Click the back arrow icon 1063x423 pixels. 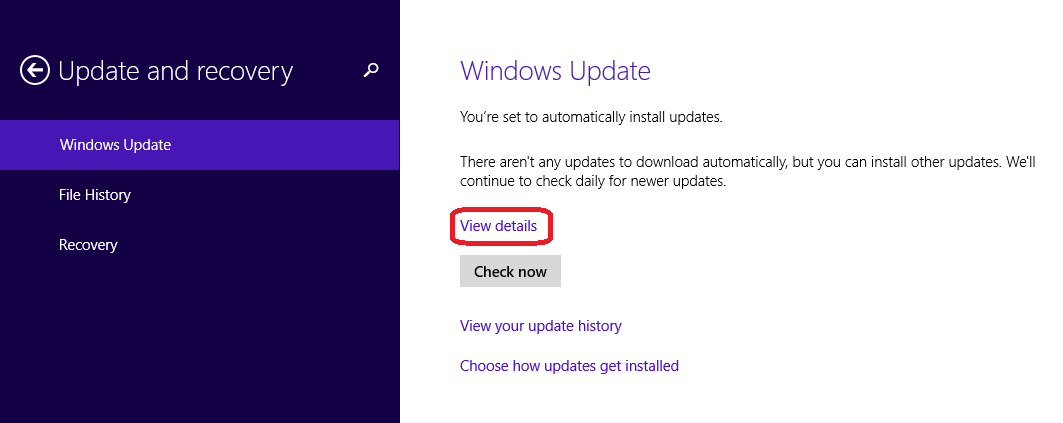pos(35,71)
